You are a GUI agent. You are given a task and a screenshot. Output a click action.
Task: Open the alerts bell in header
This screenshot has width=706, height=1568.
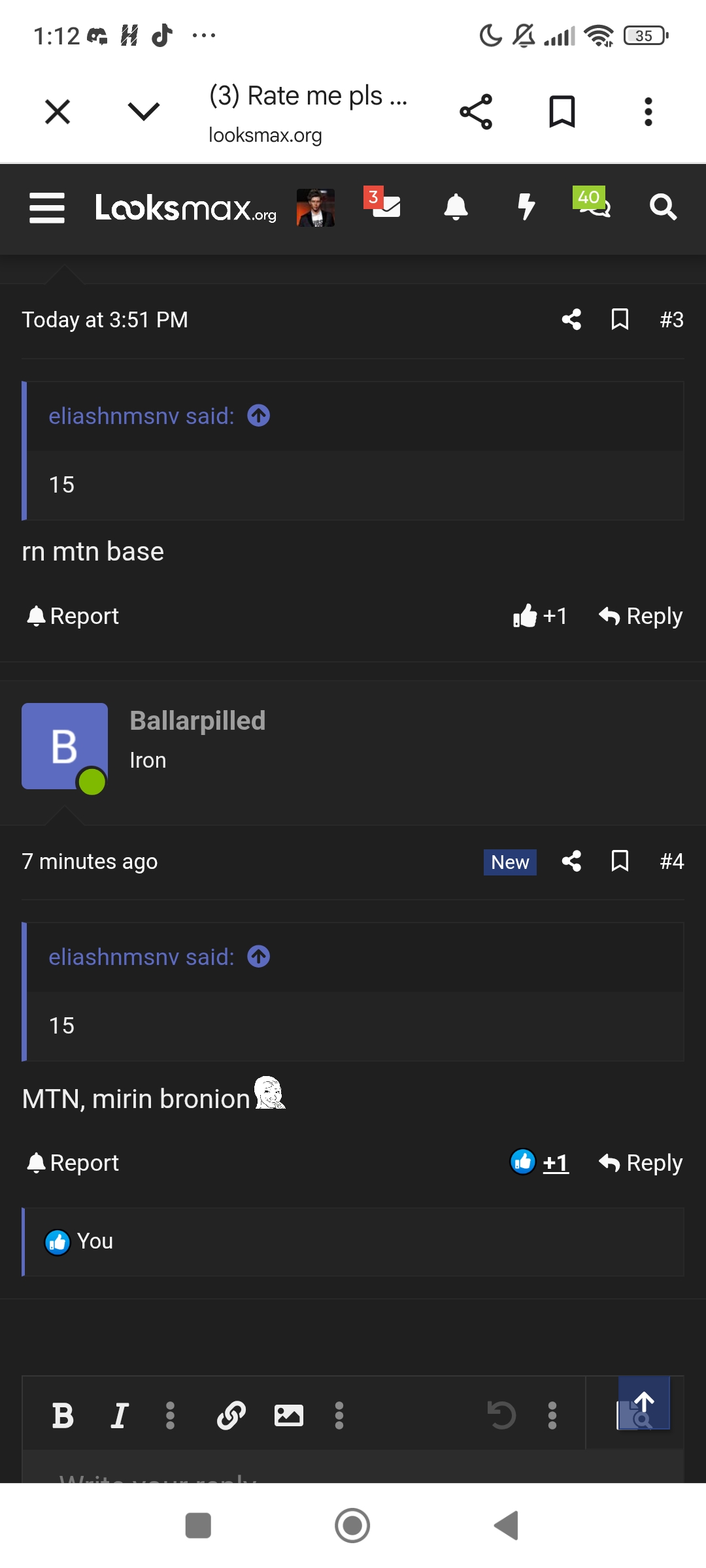(x=456, y=207)
